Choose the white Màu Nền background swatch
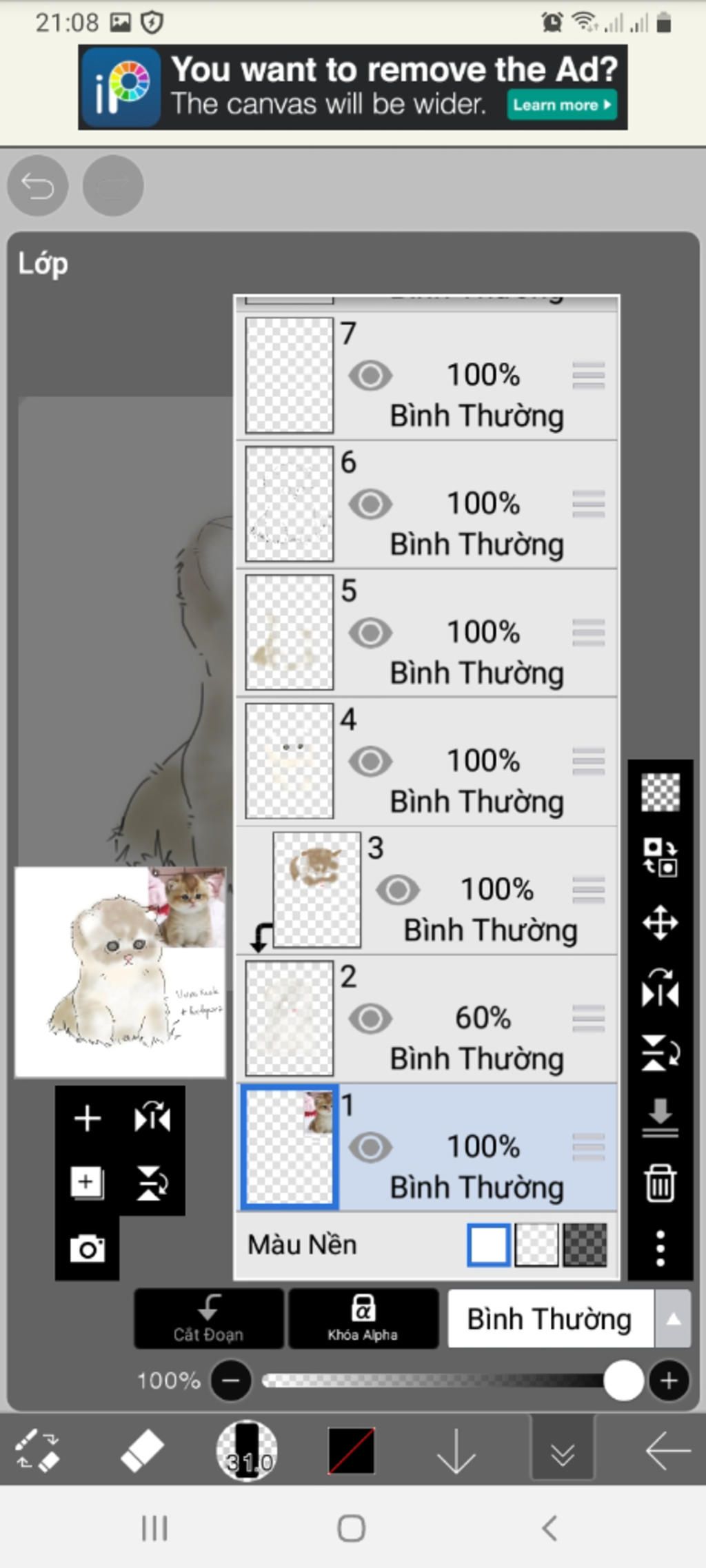Viewport: 706px width, 1568px height. click(489, 1245)
